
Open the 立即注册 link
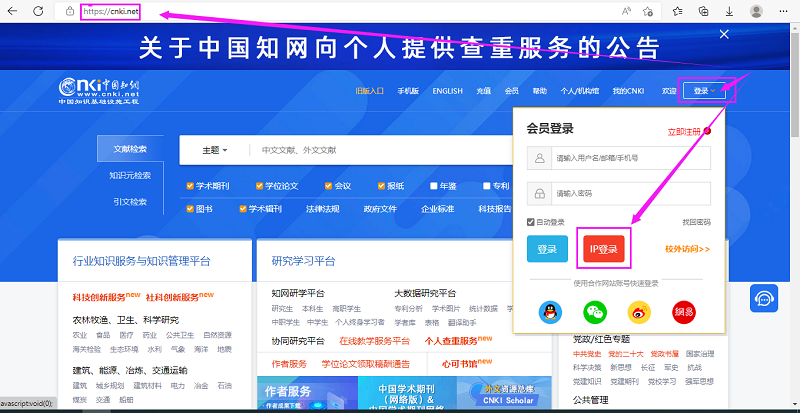(x=685, y=132)
